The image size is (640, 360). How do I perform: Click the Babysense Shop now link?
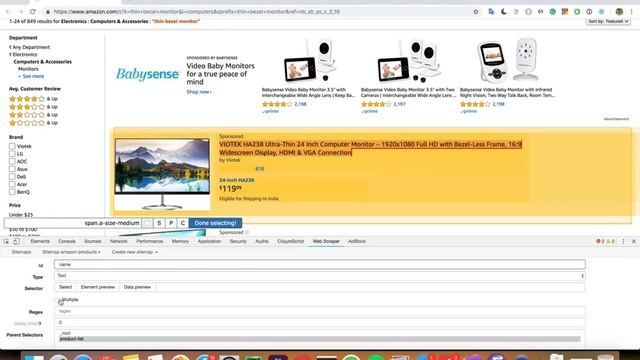pos(199,92)
